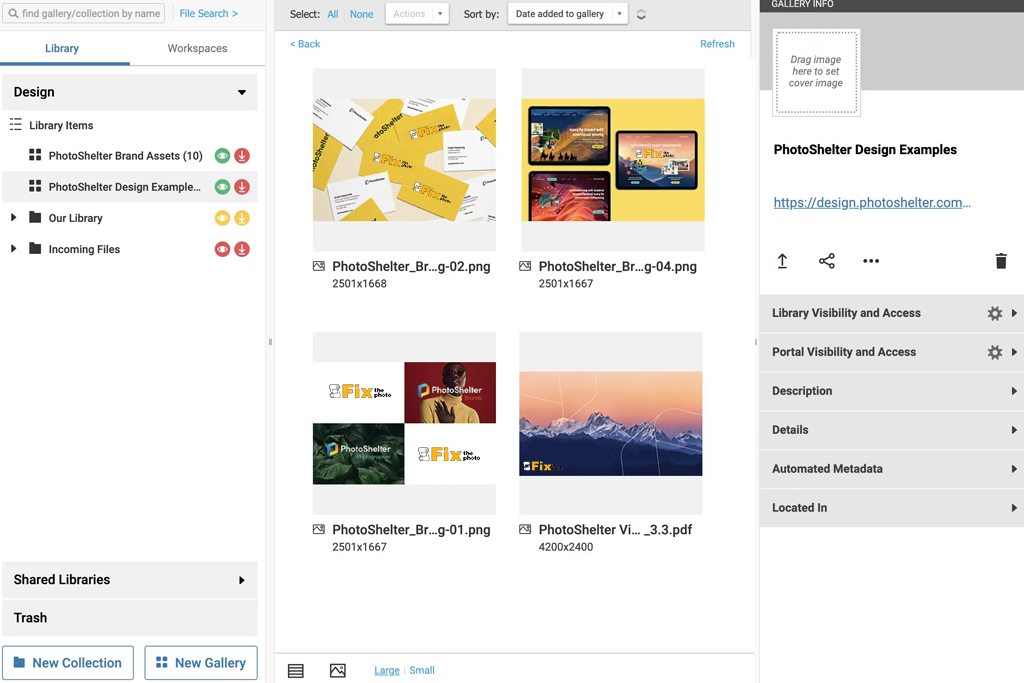Viewport: 1024px width, 683px height.
Task: Click the None selection link
Action: [361, 14]
